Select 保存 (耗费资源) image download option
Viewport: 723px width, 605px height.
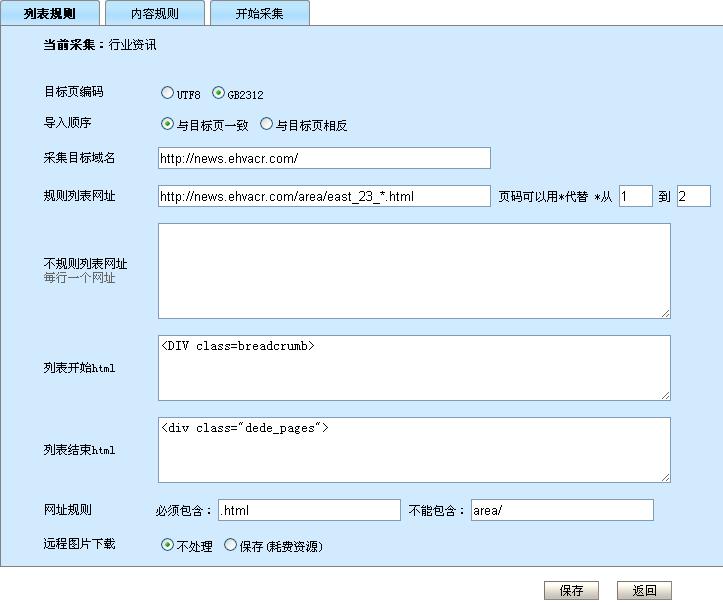coord(230,546)
